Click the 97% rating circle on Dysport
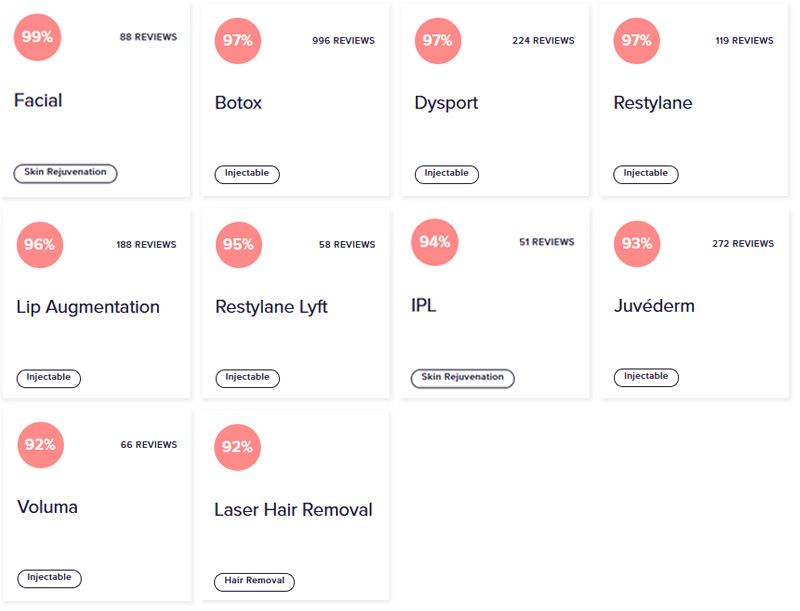The width and height of the screenshot is (800, 611). pyautogui.click(x=438, y=41)
